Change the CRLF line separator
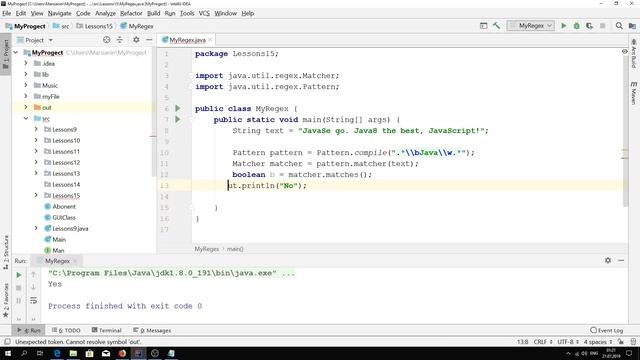The width and height of the screenshot is (640, 360). point(543,342)
